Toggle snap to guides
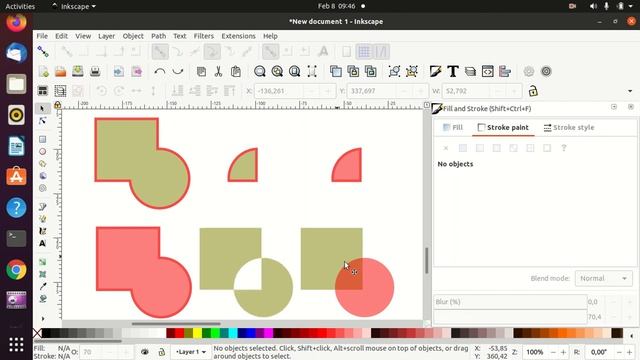Viewport: 640px width, 360px height. pos(382,51)
